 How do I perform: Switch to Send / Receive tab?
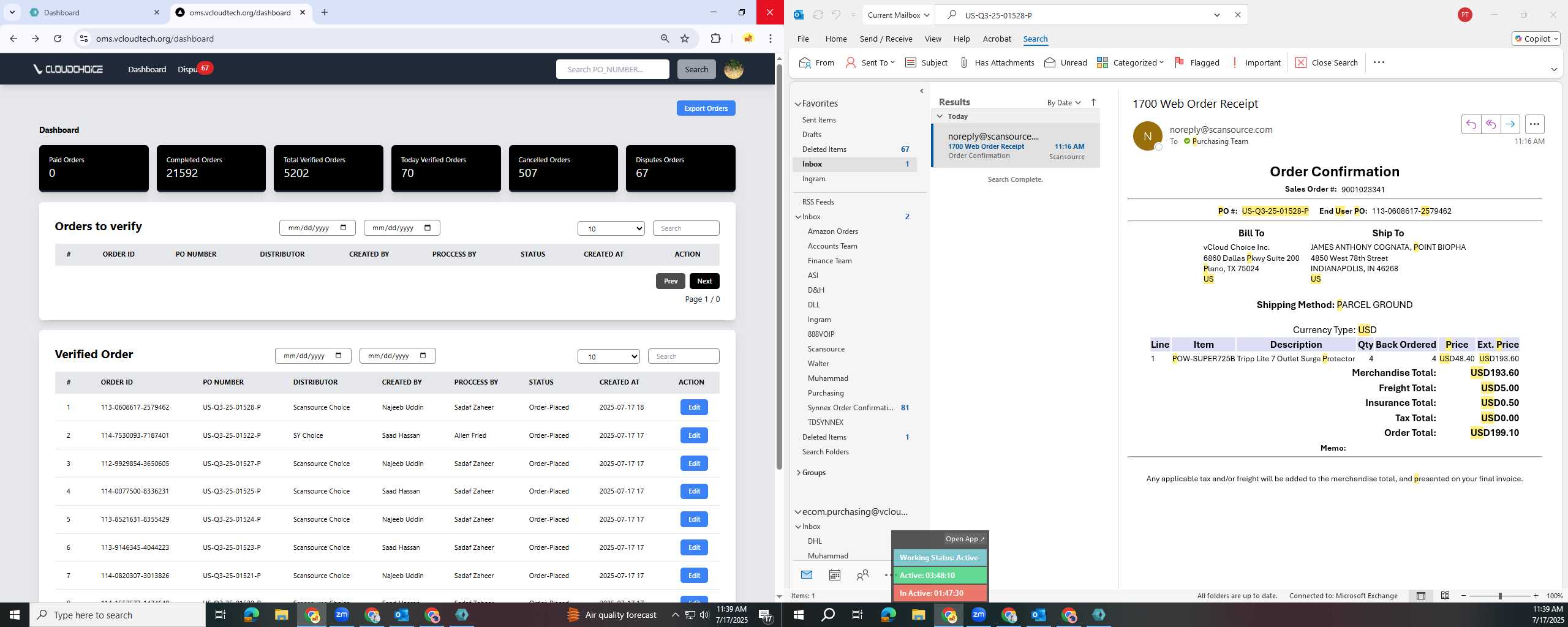pyautogui.click(x=886, y=39)
